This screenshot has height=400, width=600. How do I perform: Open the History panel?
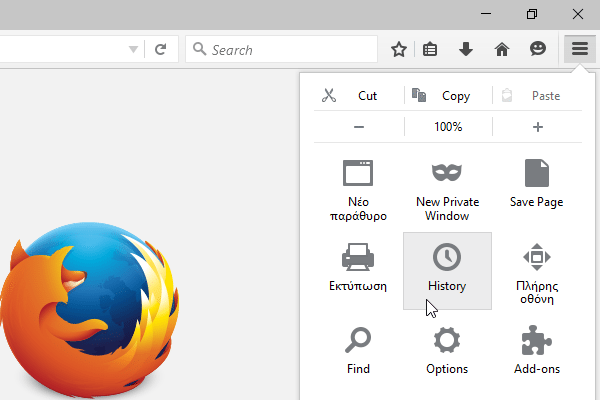pos(447,271)
